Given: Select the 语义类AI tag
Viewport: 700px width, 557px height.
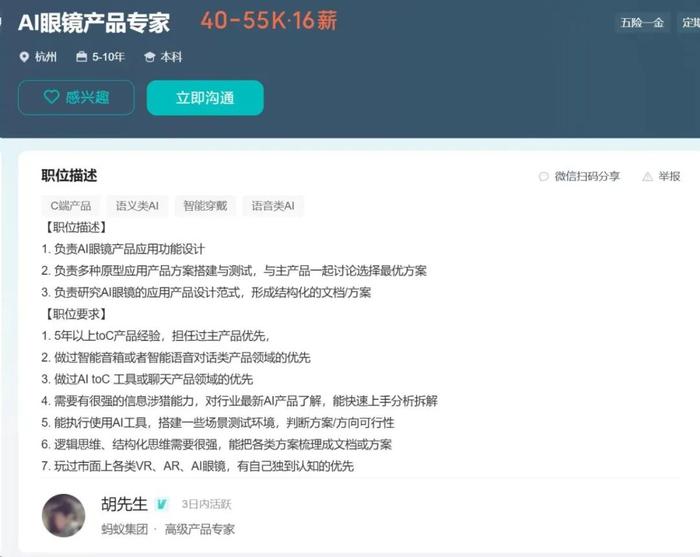Looking at the screenshot, I should tap(137, 206).
